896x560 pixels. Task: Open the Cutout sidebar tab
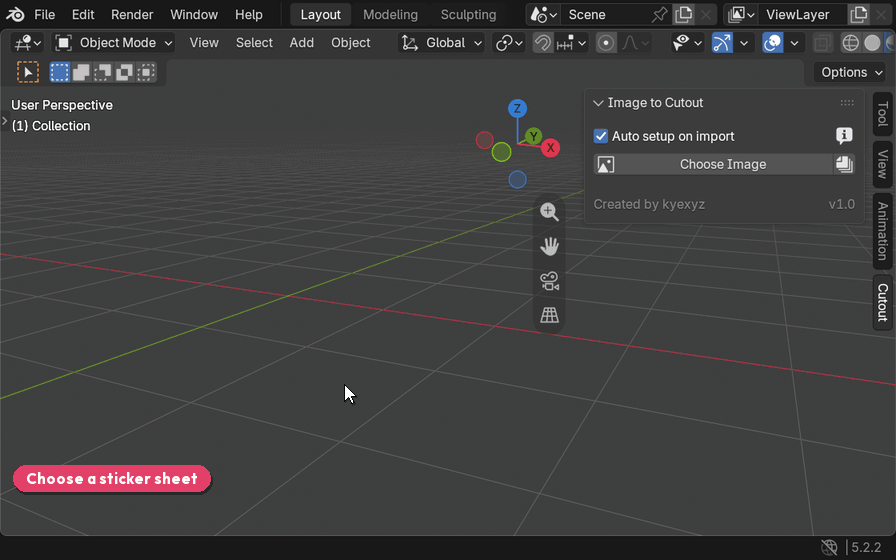pyautogui.click(x=882, y=302)
